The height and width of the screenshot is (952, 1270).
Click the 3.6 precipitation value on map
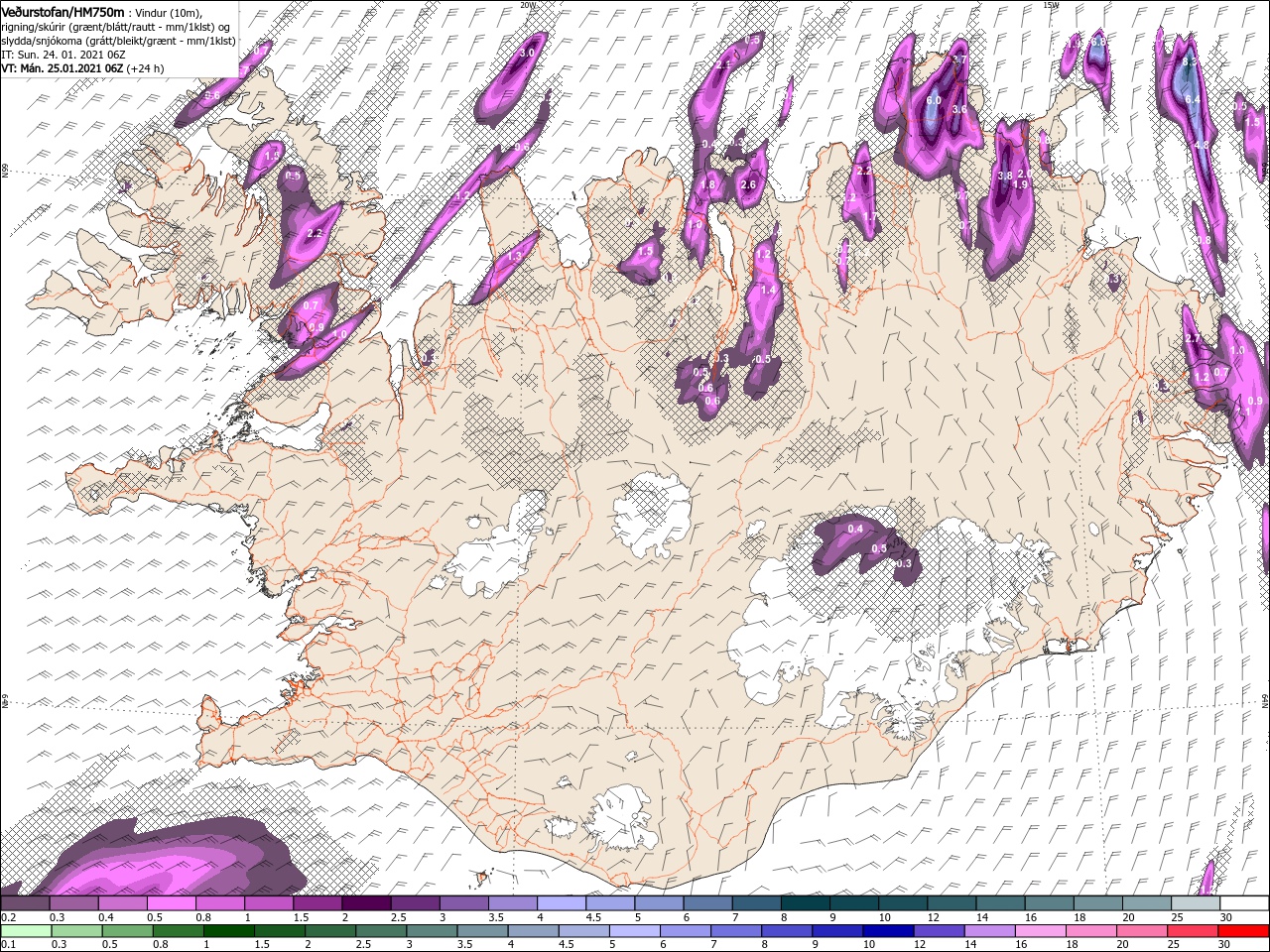(959, 109)
